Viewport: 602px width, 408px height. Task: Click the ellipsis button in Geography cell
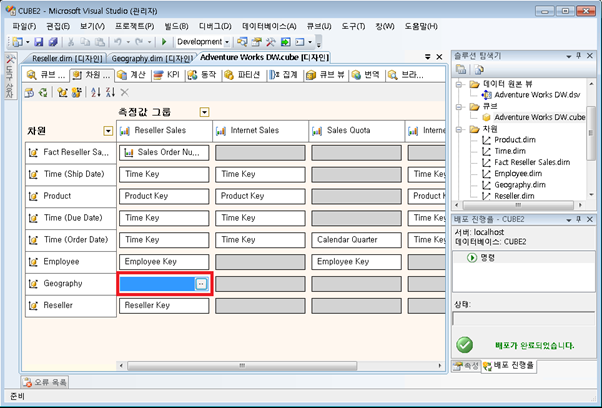[x=201, y=284]
